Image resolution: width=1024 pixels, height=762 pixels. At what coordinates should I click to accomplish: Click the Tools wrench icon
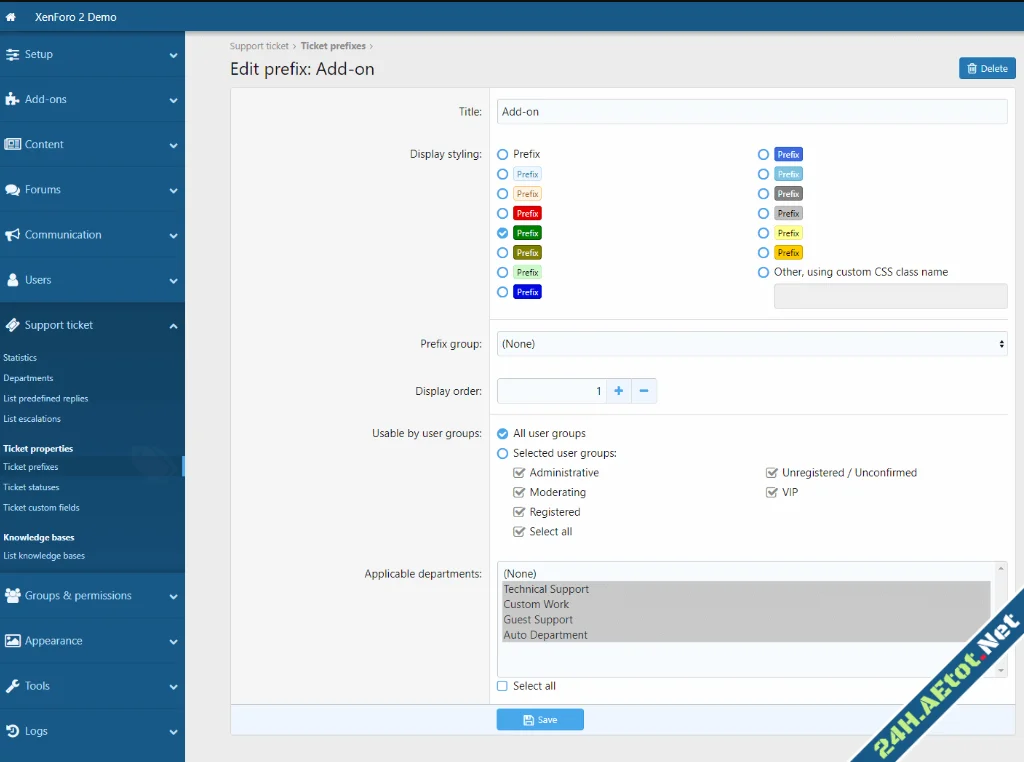(x=12, y=686)
